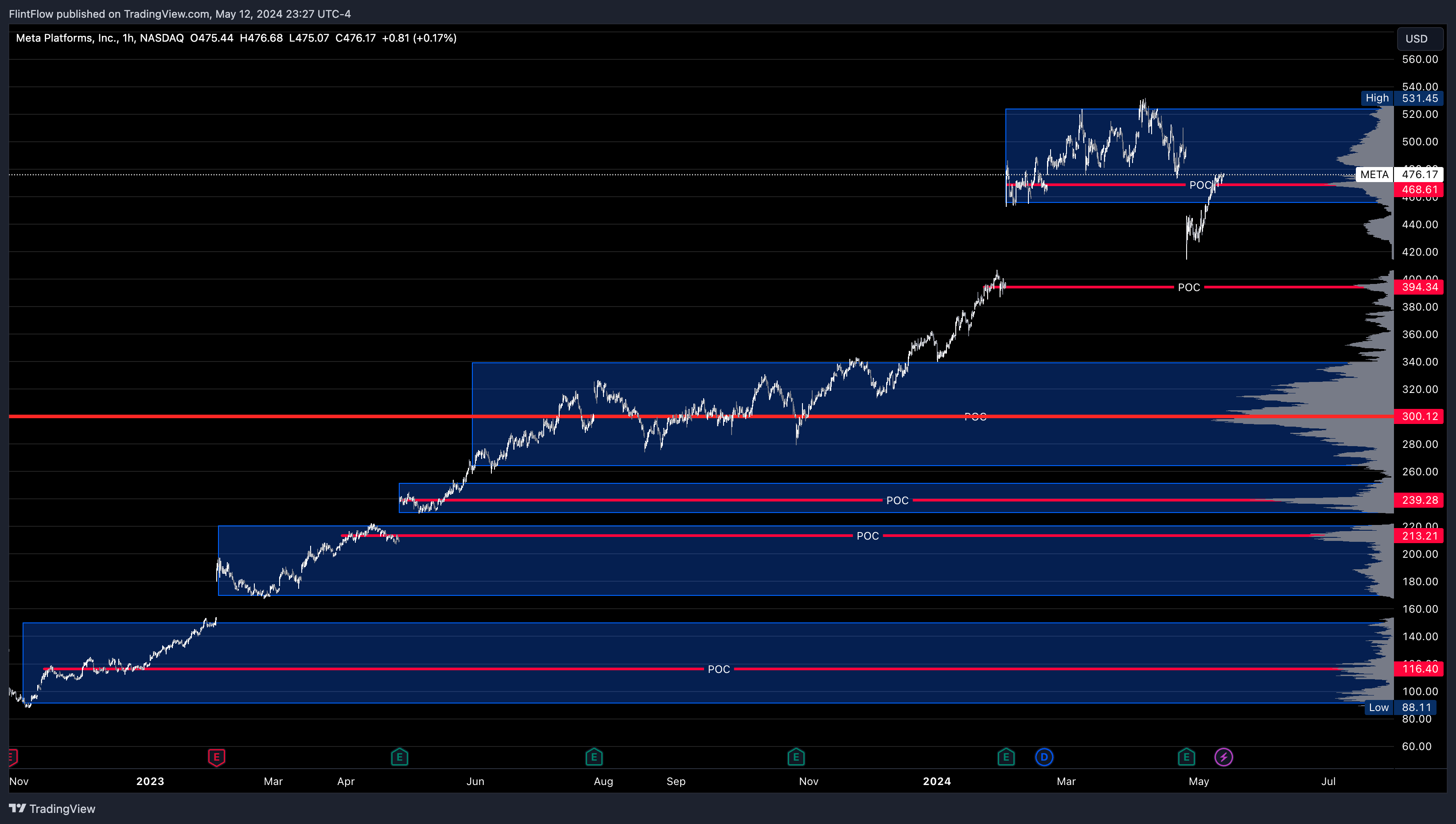
Task: Click the 560.00 price axis label
Action: (x=1420, y=59)
